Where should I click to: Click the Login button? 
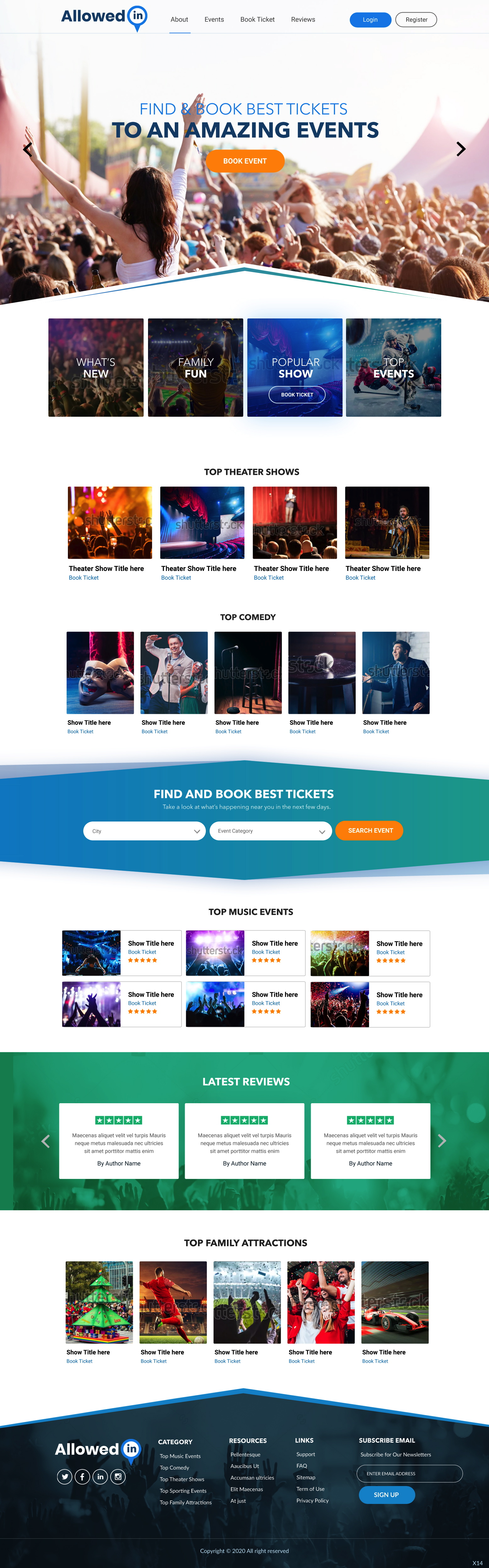click(x=370, y=19)
